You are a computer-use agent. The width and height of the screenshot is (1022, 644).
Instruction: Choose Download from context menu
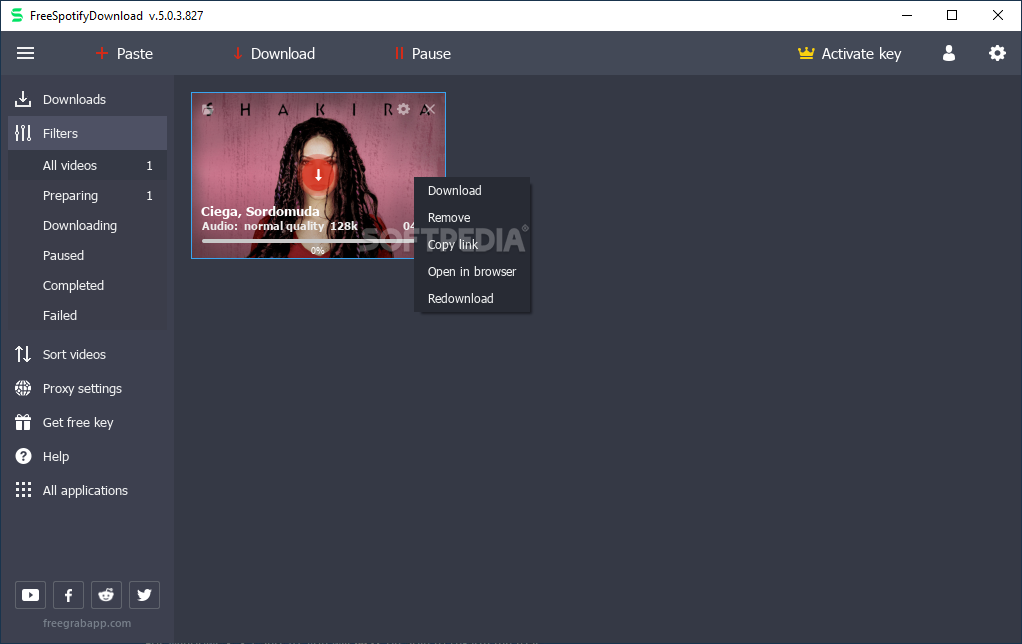[x=473, y=190]
